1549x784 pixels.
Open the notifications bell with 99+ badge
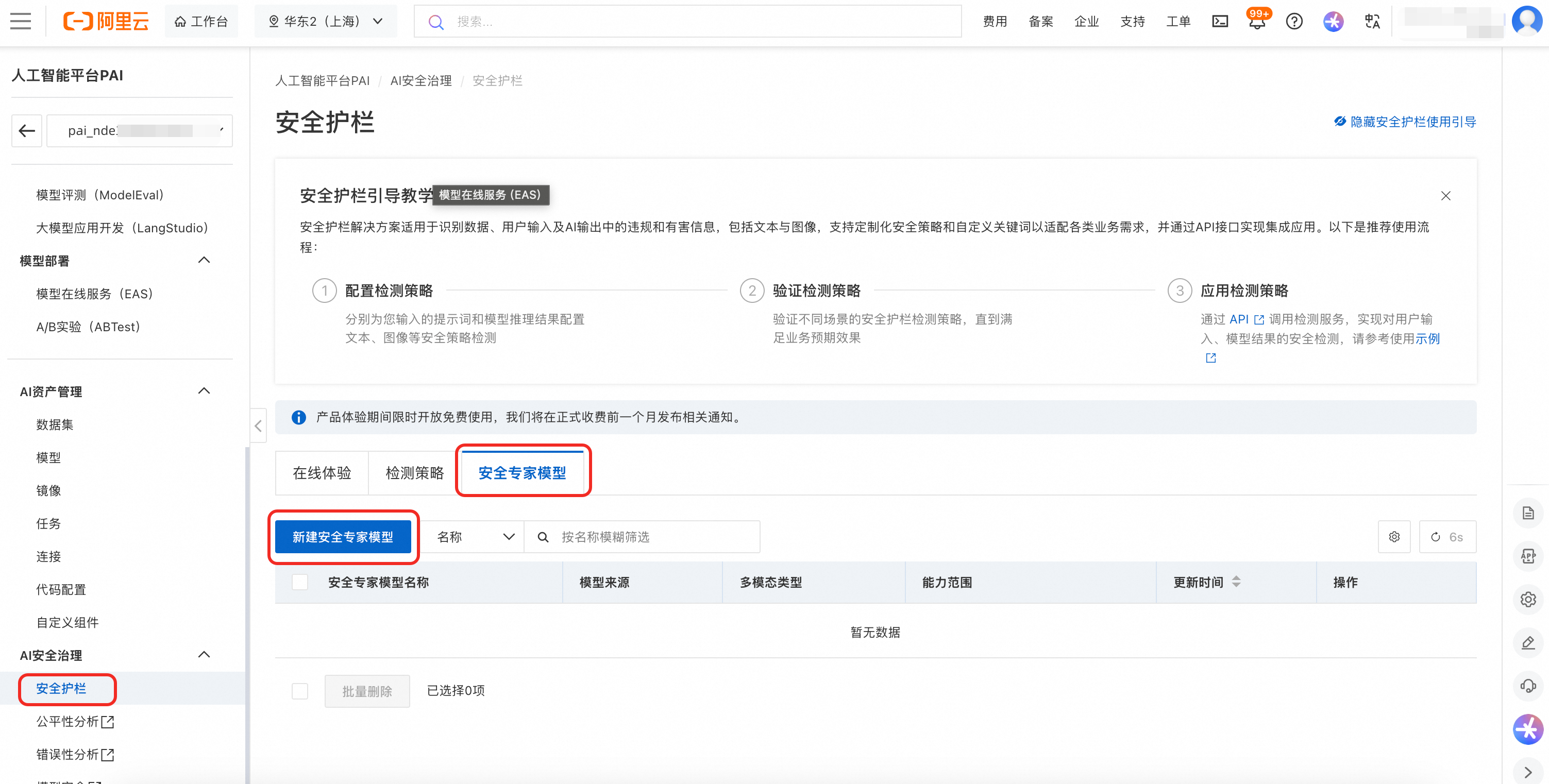(1257, 22)
